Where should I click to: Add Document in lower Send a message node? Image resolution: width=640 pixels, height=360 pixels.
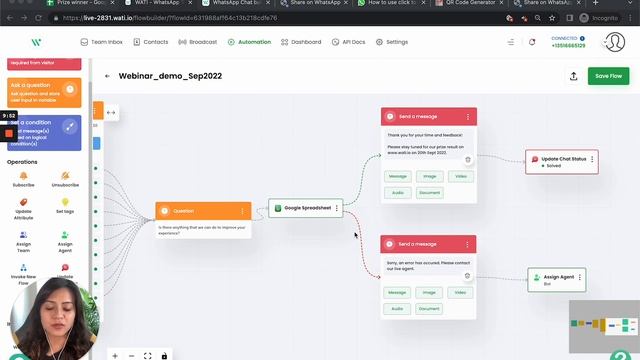[429, 309]
